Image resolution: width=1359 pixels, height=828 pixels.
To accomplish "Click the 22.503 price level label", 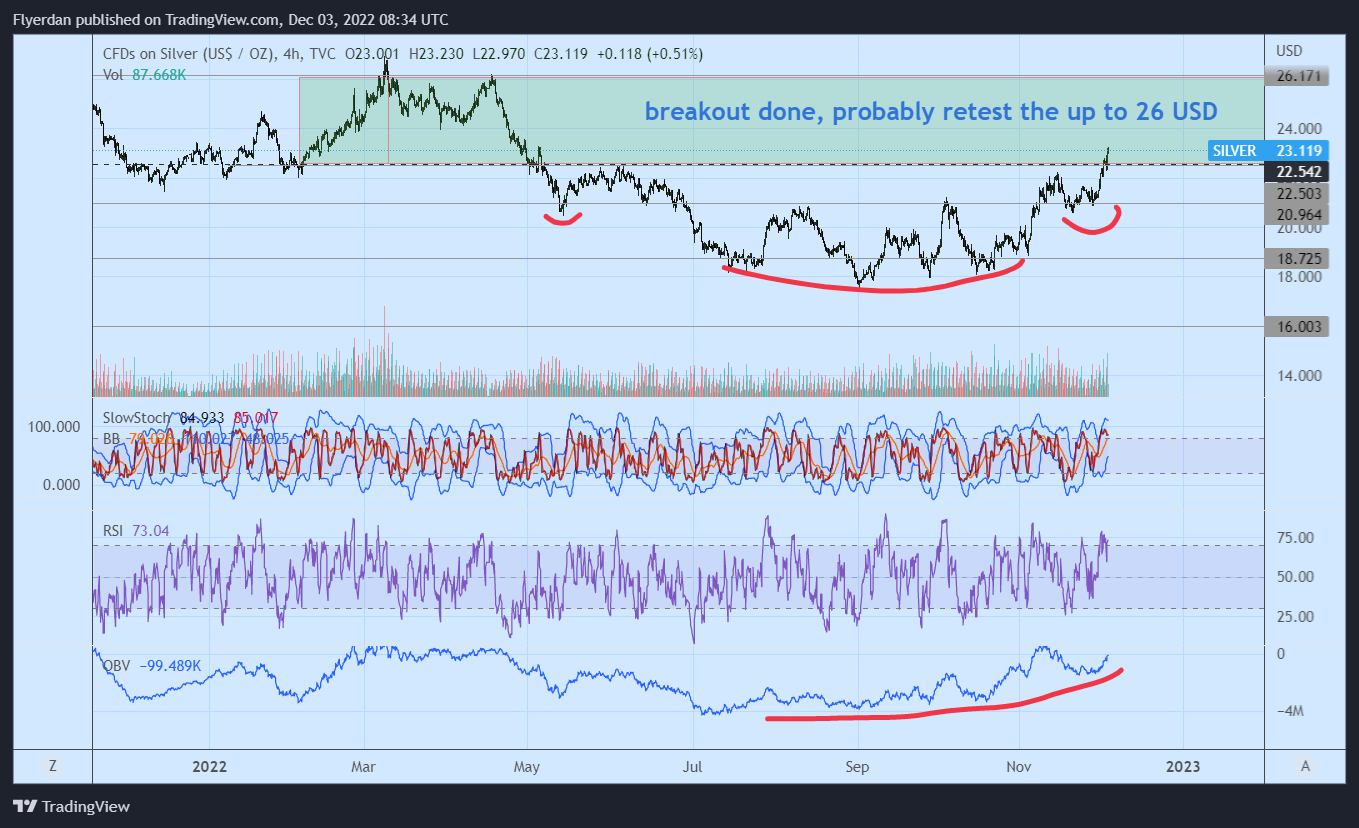I will [1296, 194].
